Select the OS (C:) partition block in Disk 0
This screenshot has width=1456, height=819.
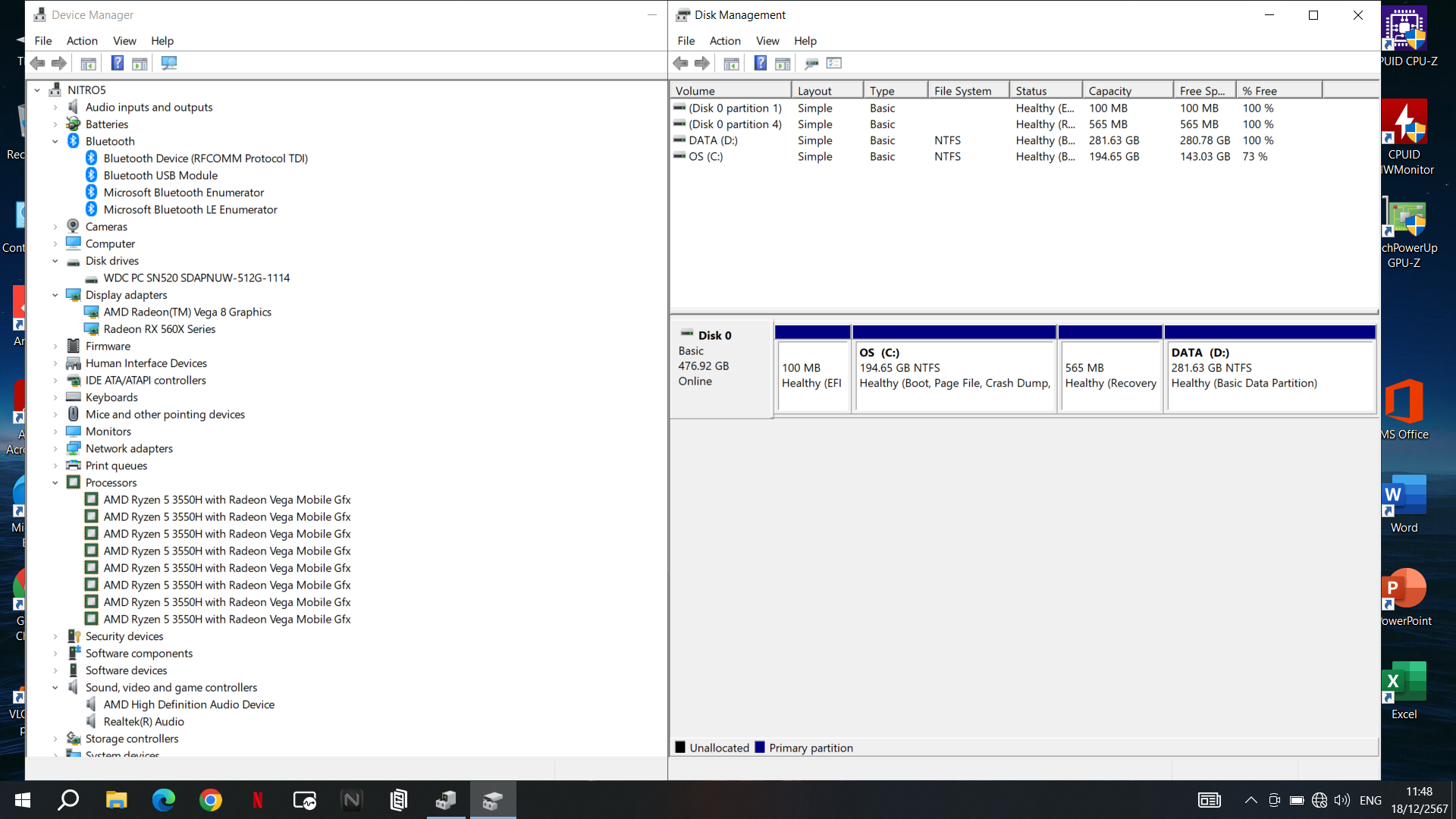(955, 370)
